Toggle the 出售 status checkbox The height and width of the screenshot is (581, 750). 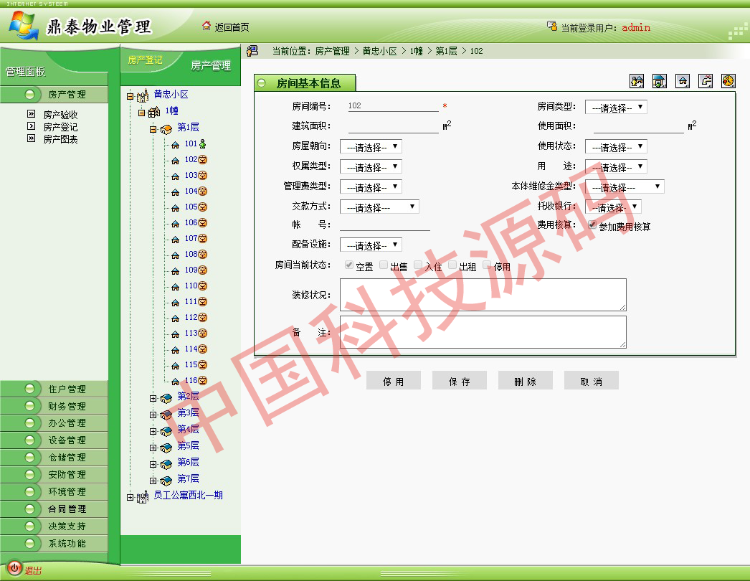pyautogui.click(x=384, y=265)
